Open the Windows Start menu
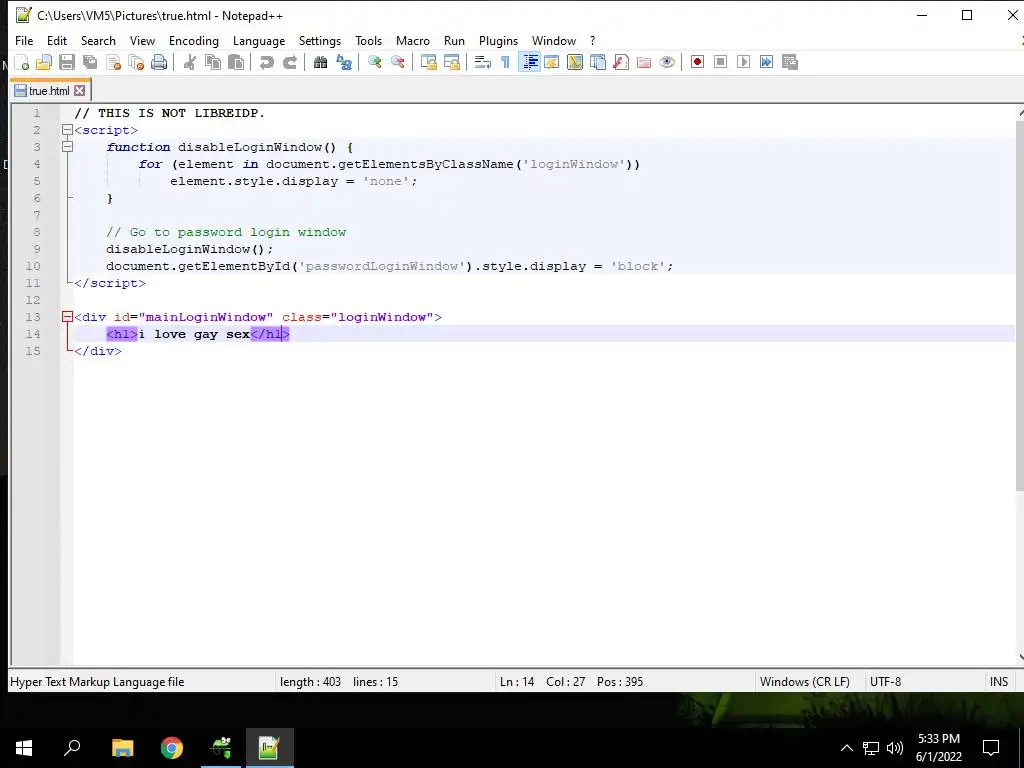The height and width of the screenshot is (768, 1024). click(x=24, y=748)
